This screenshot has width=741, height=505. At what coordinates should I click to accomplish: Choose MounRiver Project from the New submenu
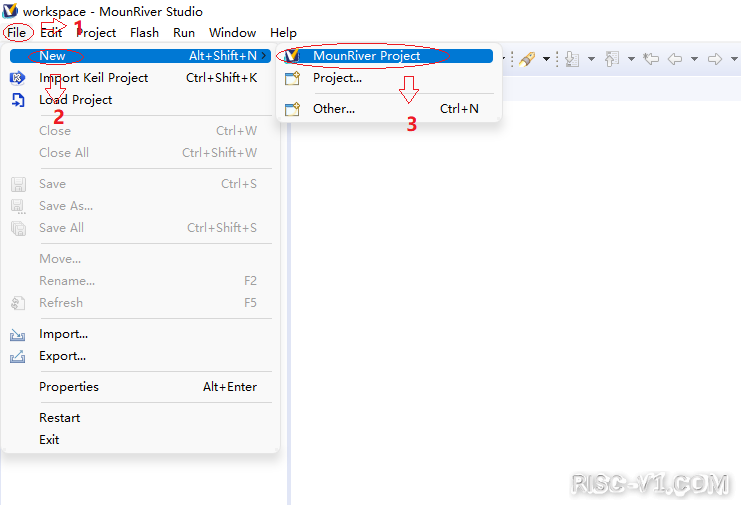(x=387, y=56)
